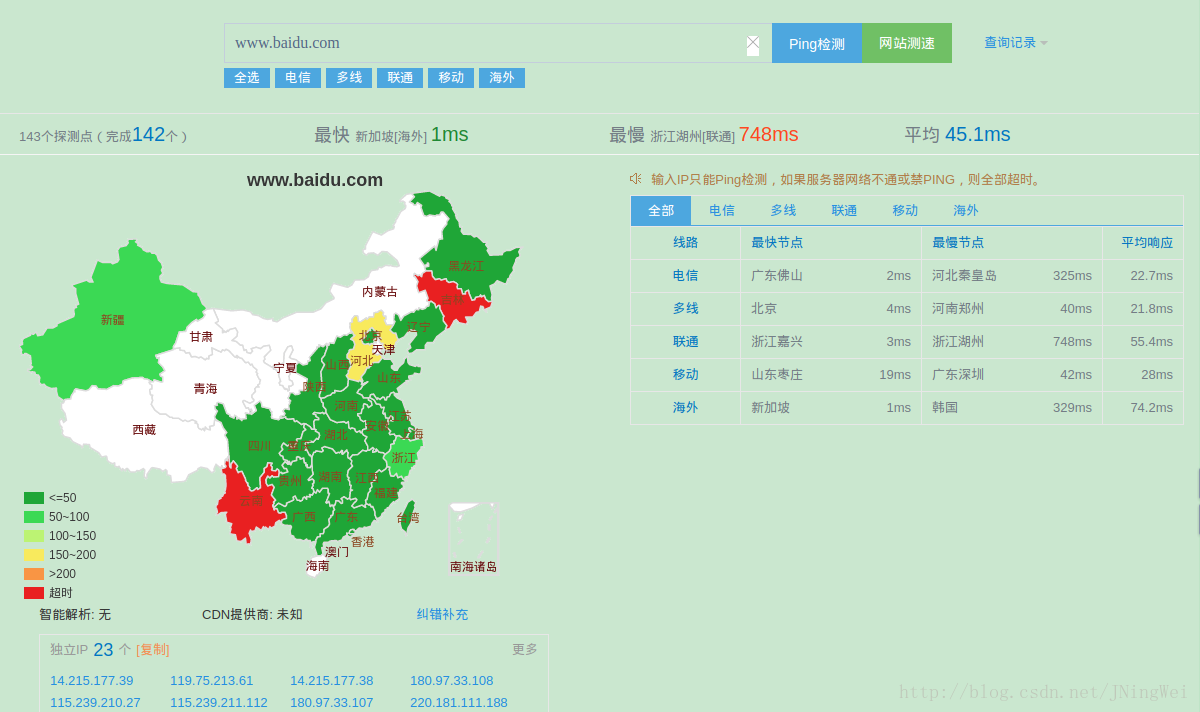This screenshot has width=1200, height=712.
Task: Click the <=50 dark green legend swatch
Action: (34, 498)
